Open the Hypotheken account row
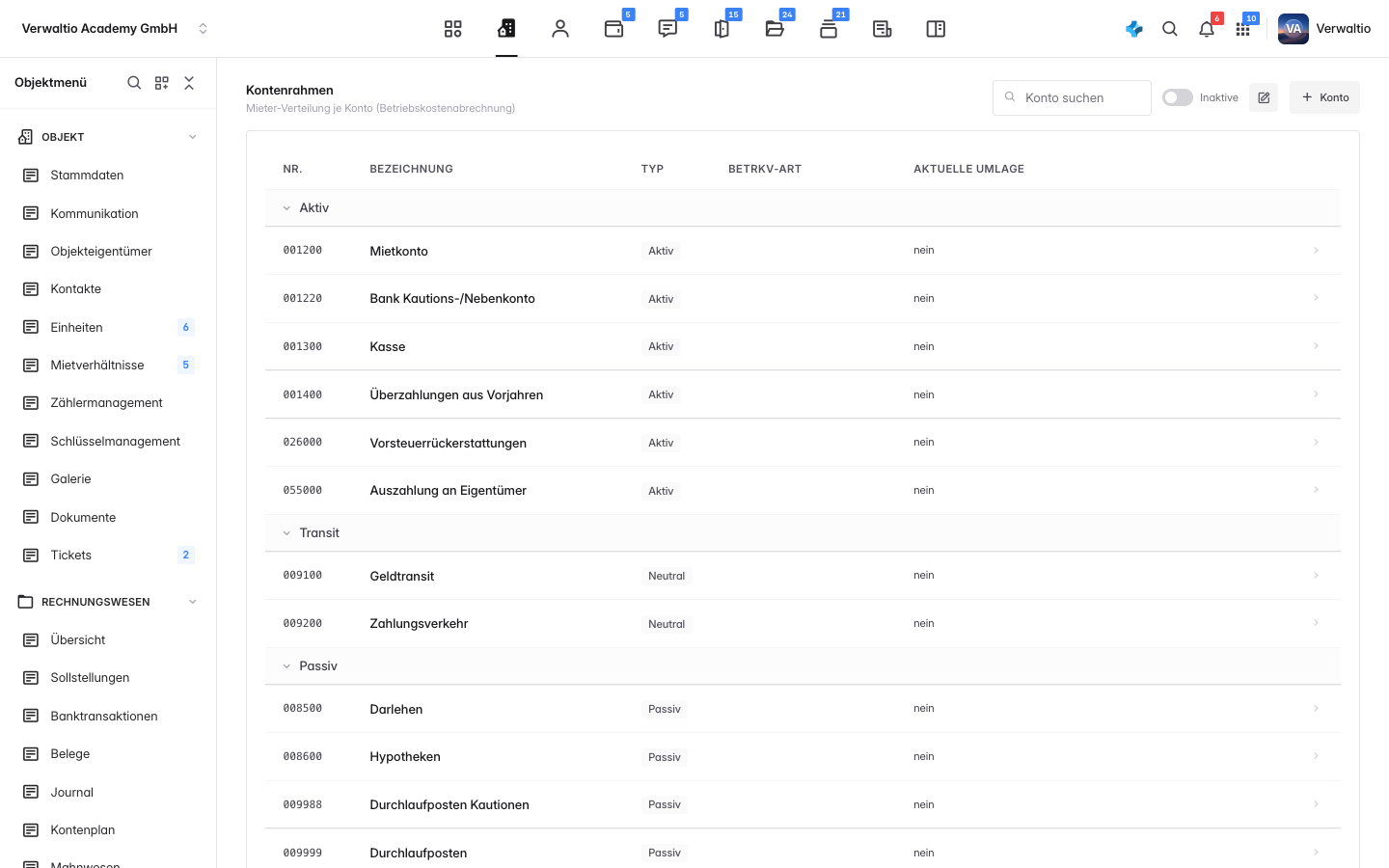Screen dimensions: 1389x868 tap(803, 757)
